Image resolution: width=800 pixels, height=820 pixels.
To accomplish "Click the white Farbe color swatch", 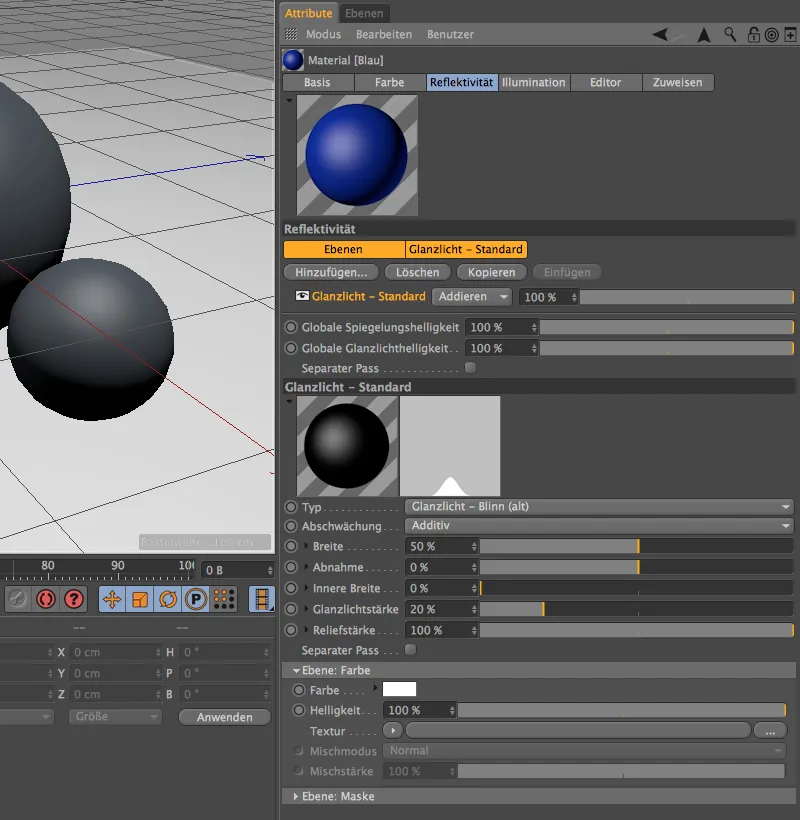I will (x=399, y=689).
